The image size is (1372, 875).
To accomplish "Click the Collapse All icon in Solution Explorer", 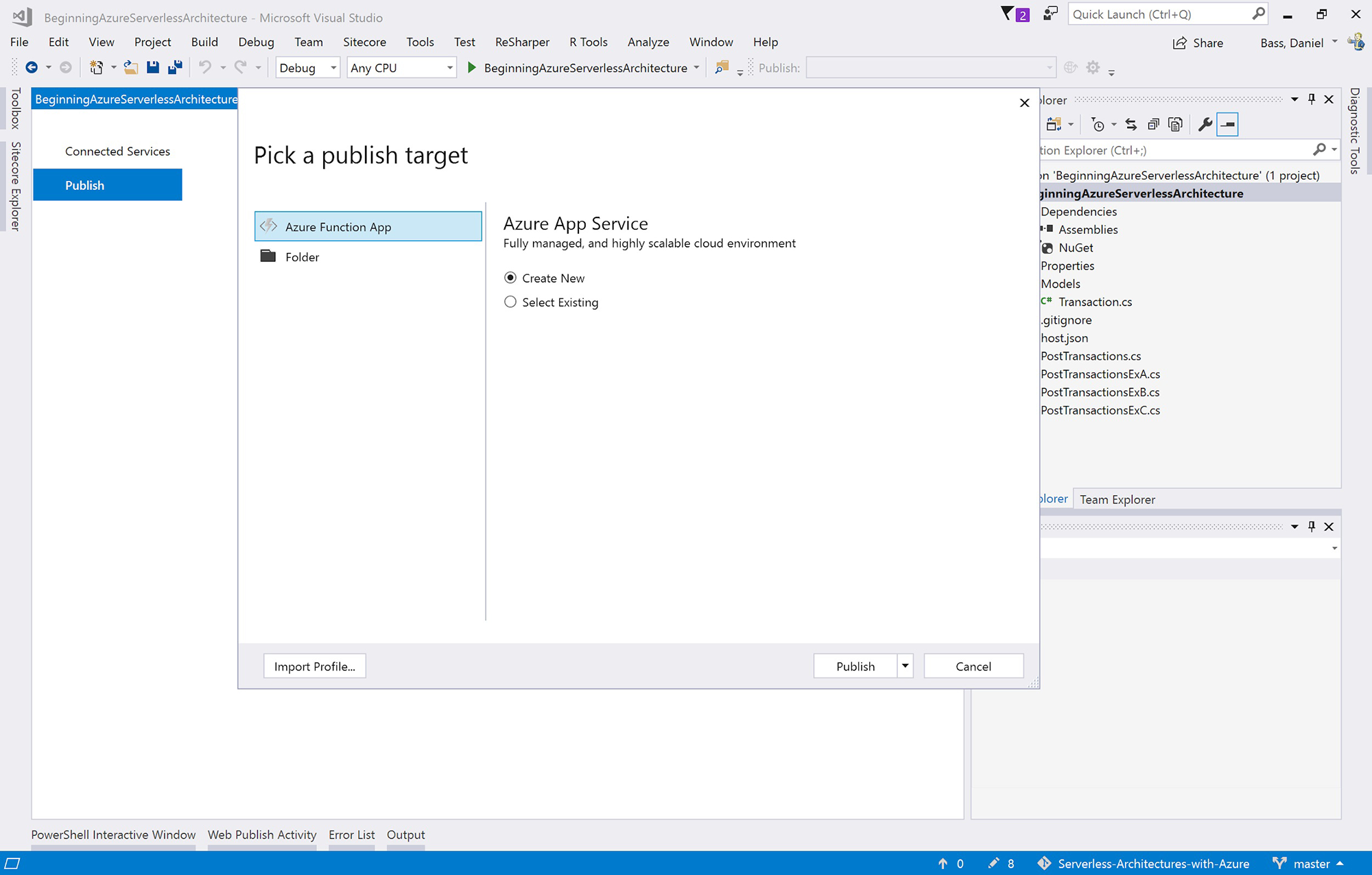I will pos(1153,124).
